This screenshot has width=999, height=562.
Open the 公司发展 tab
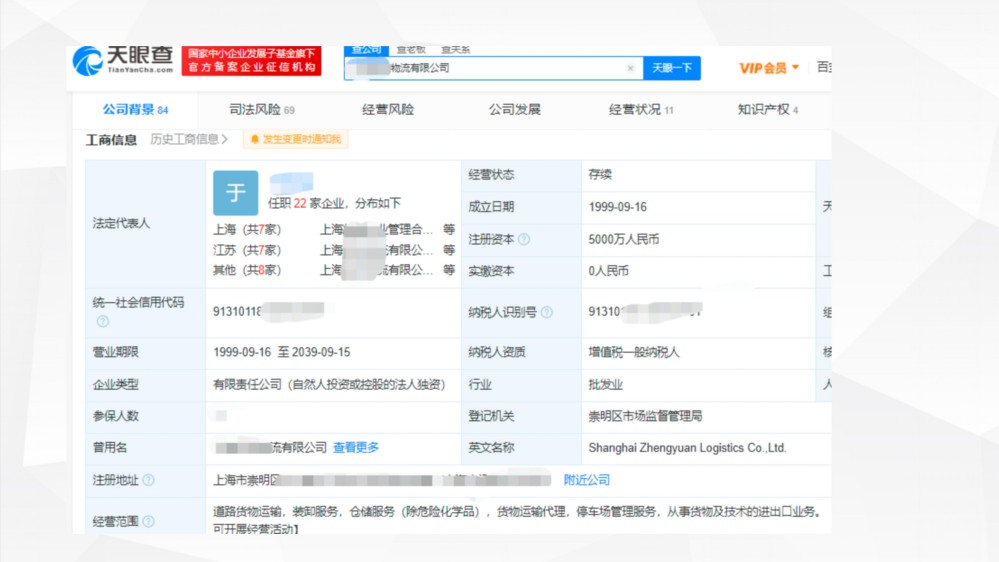[x=515, y=110]
